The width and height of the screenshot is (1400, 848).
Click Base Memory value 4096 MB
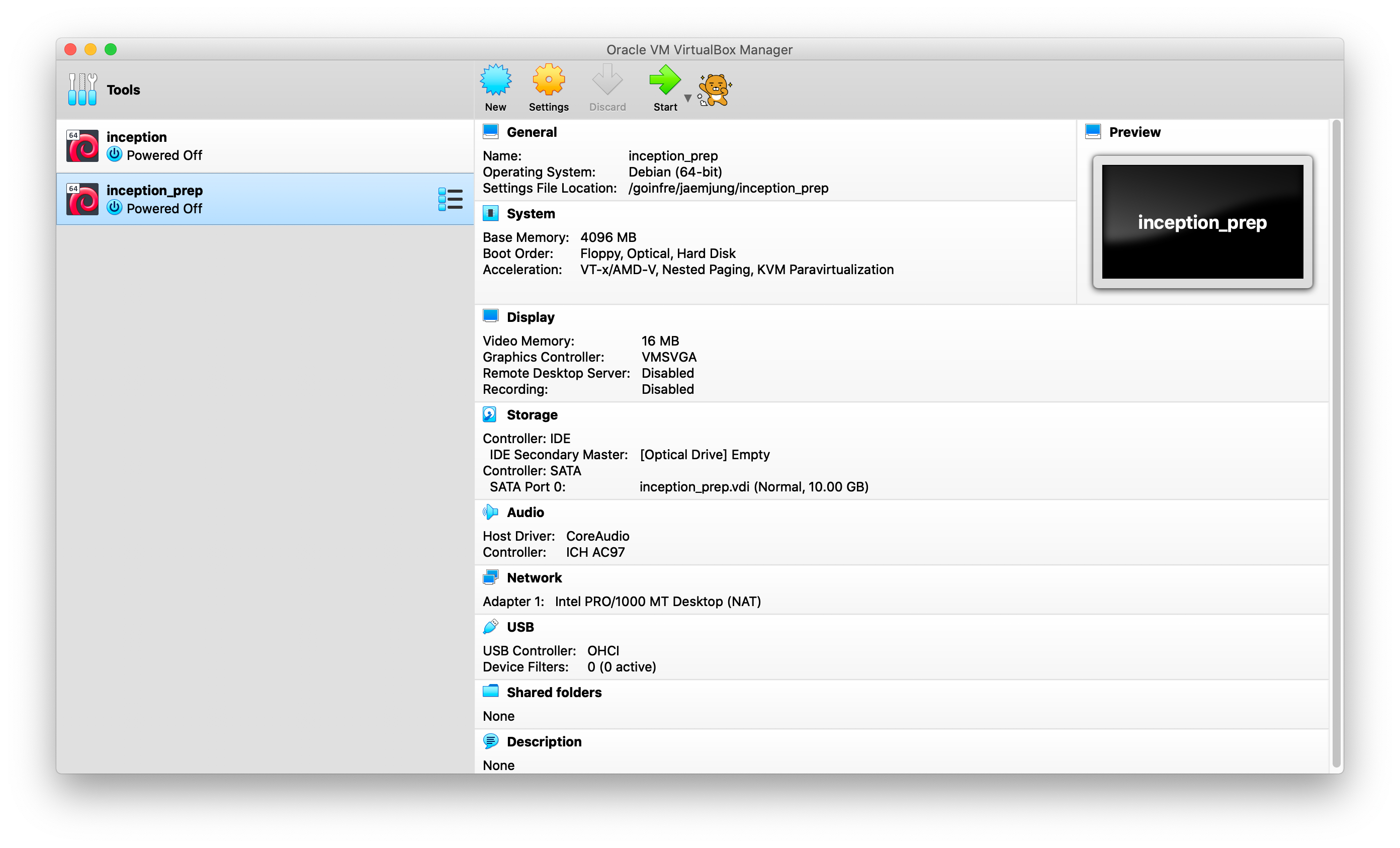(x=608, y=237)
